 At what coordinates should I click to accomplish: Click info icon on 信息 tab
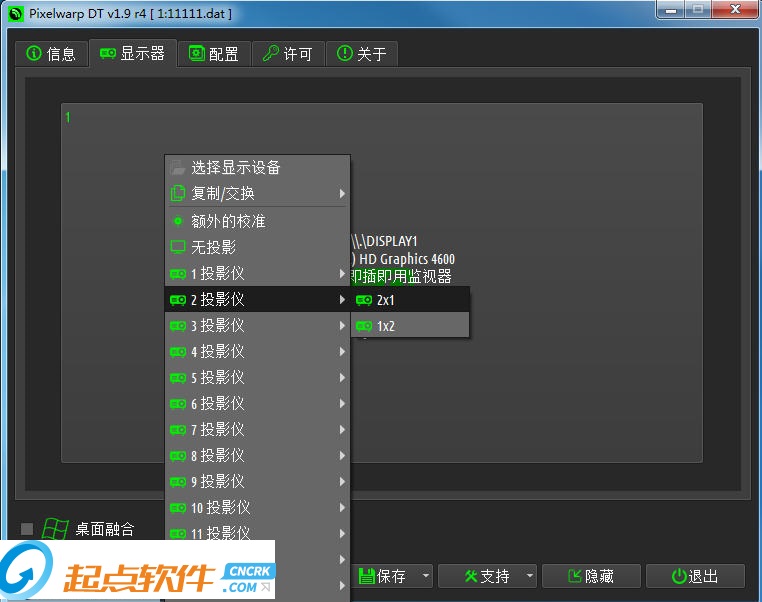(x=34, y=53)
